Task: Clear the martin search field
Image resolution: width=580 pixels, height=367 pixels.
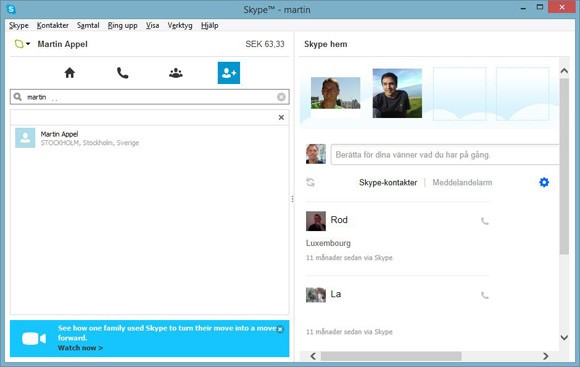Action: pos(281,97)
